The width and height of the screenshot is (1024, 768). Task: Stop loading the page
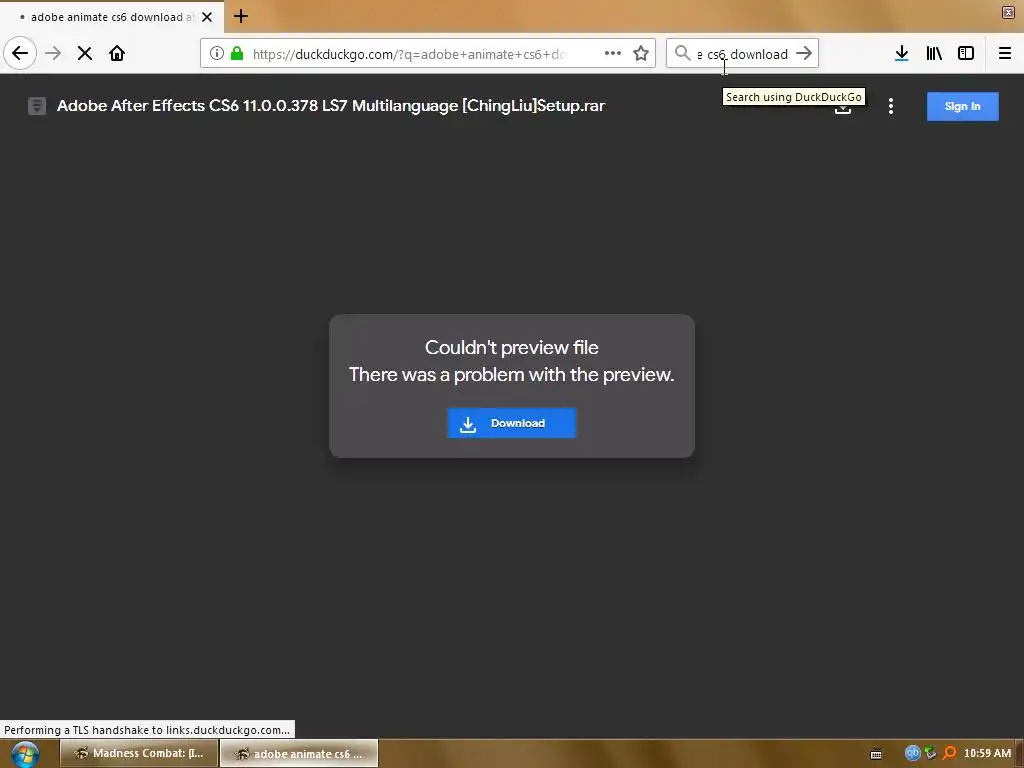click(84, 54)
